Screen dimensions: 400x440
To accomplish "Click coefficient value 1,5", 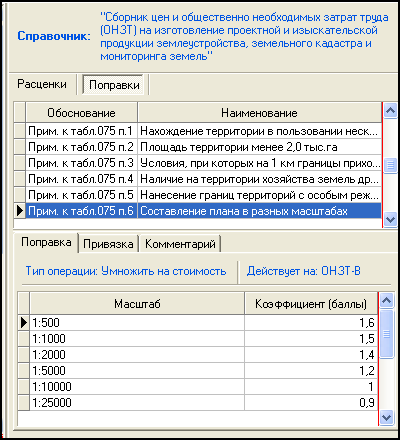I will [311, 339].
